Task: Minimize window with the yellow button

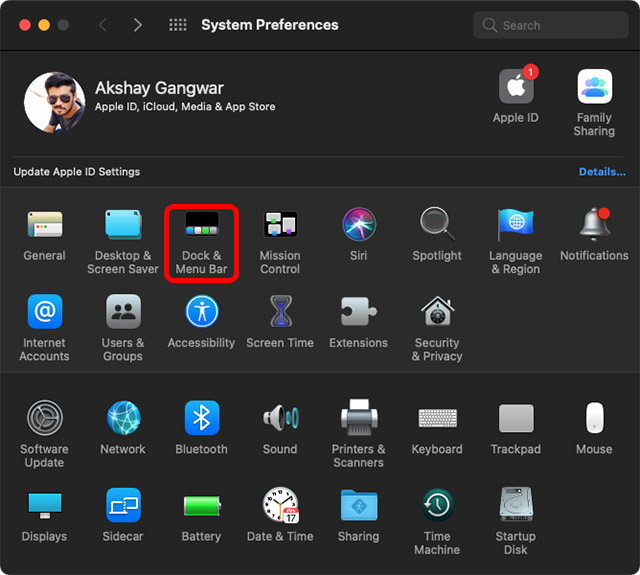Action: coord(44,25)
